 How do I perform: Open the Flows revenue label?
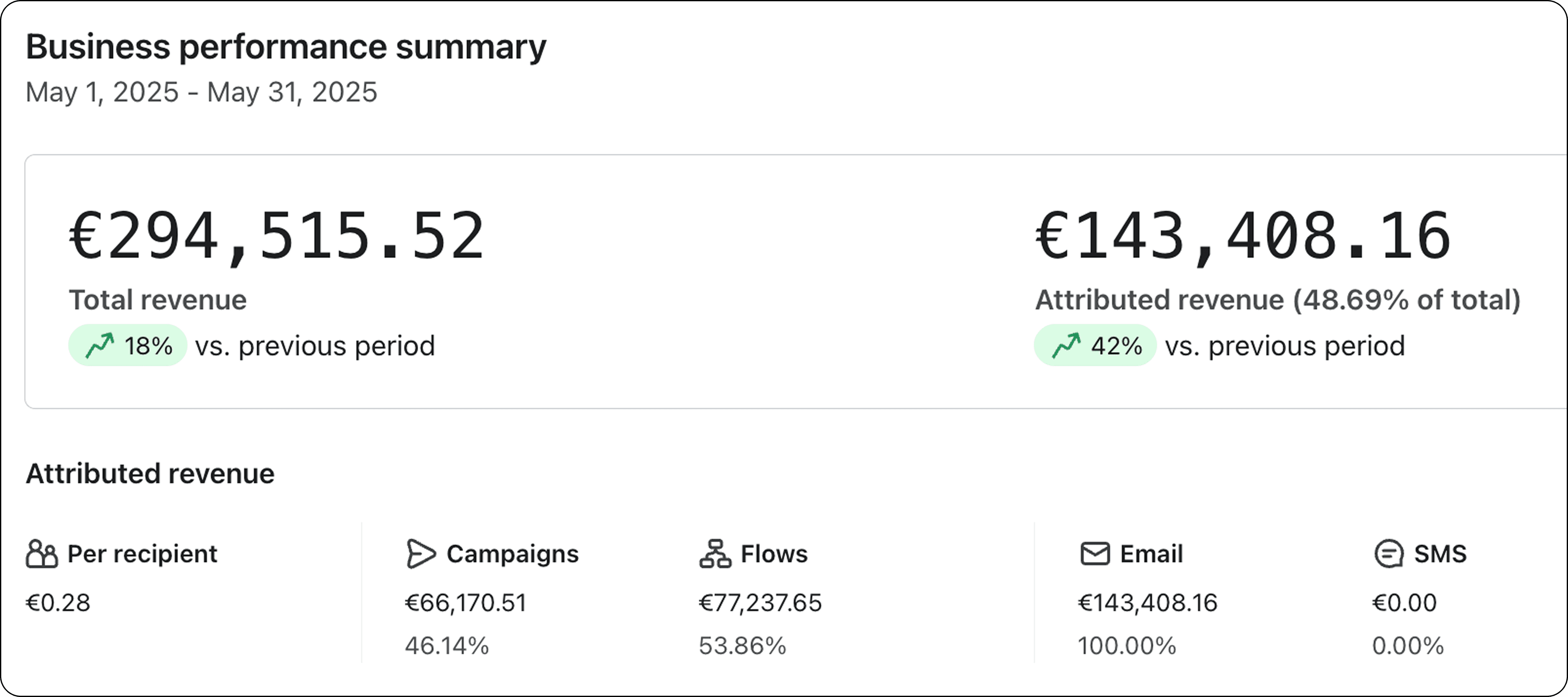pyautogui.click(x=774, y=554)
